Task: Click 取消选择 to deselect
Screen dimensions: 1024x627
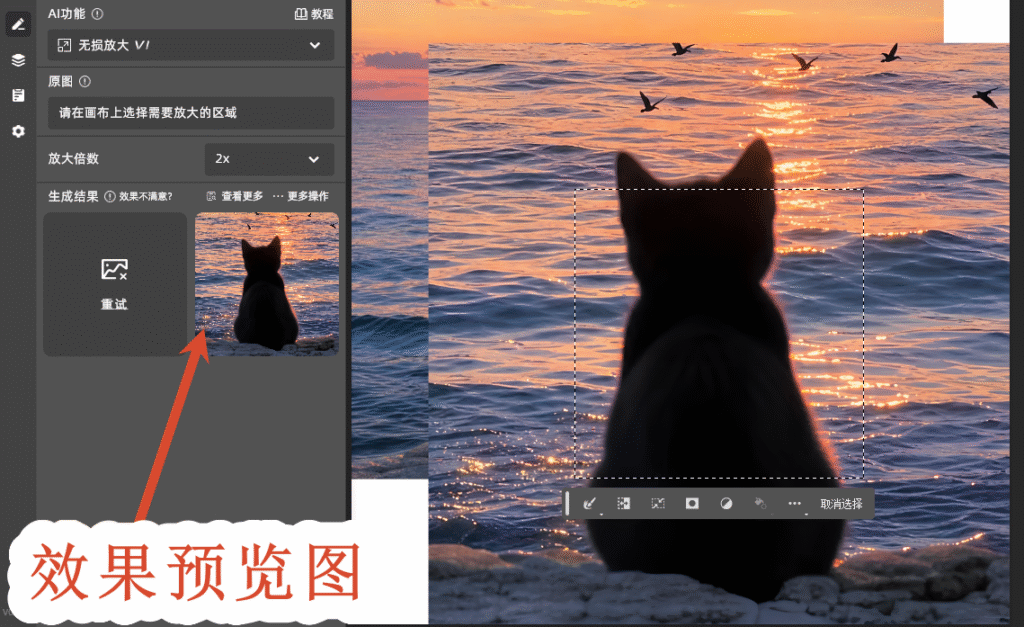Action: click(x=841, y=504)
